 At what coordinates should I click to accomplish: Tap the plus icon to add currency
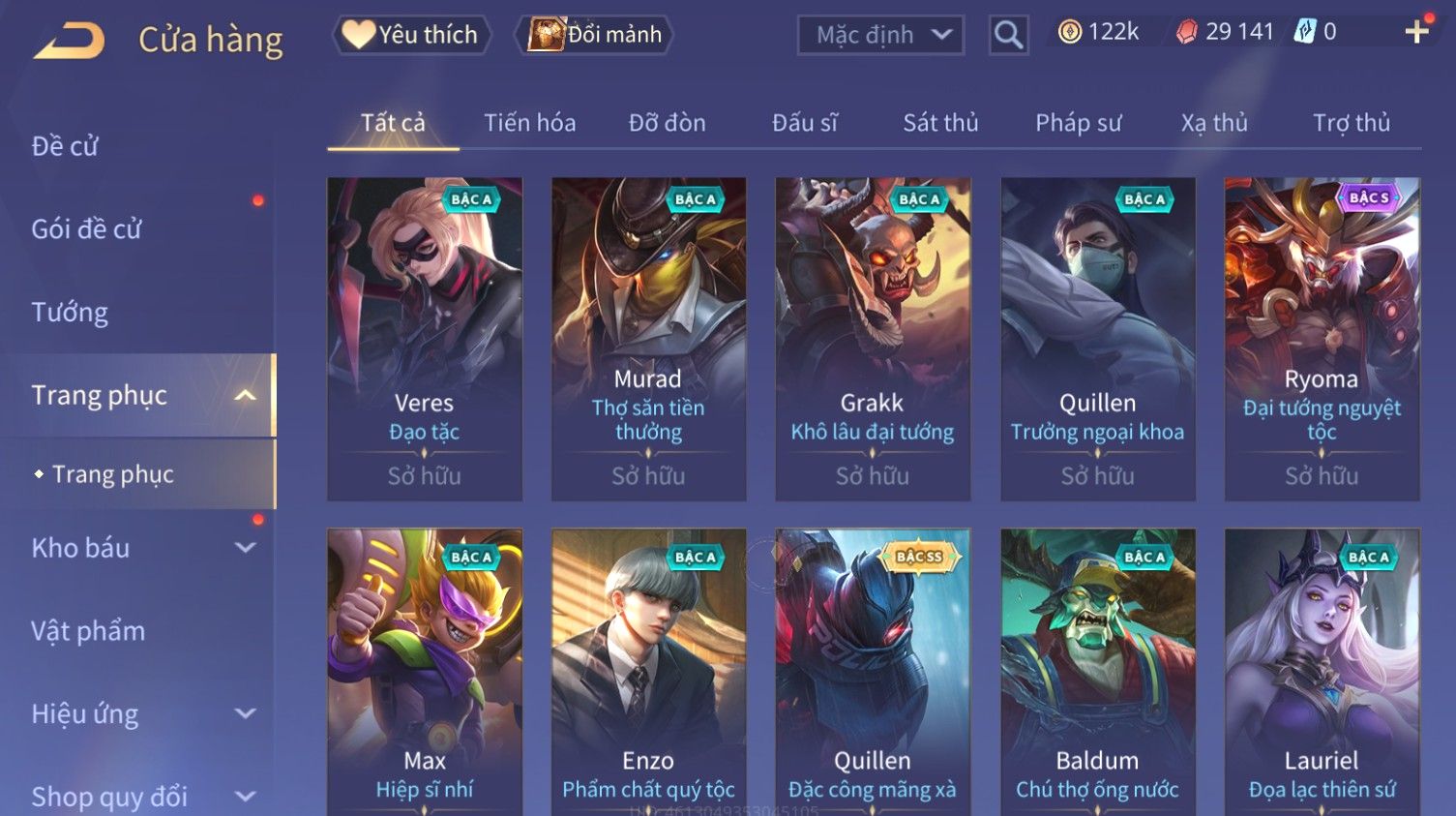click(1416, 32)
